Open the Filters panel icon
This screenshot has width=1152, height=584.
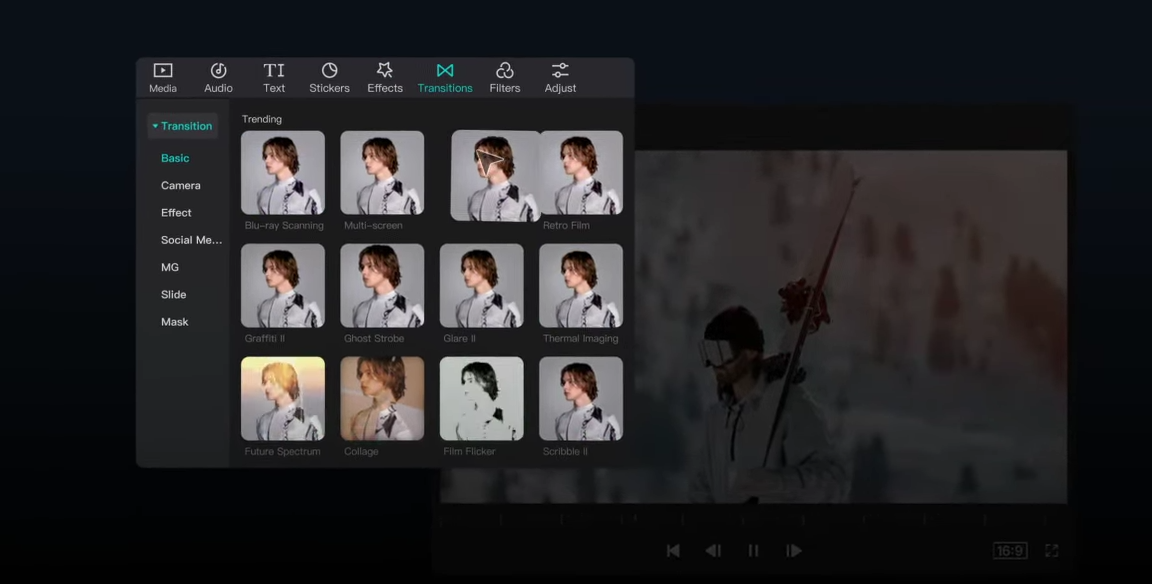(x=505, y=72)
